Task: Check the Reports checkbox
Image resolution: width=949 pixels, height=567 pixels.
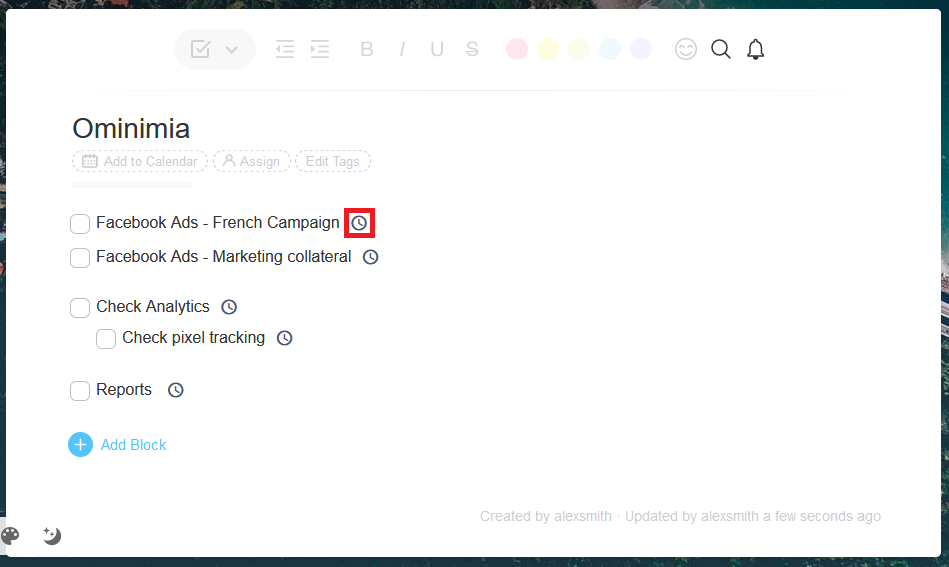Action: [80, 390]
